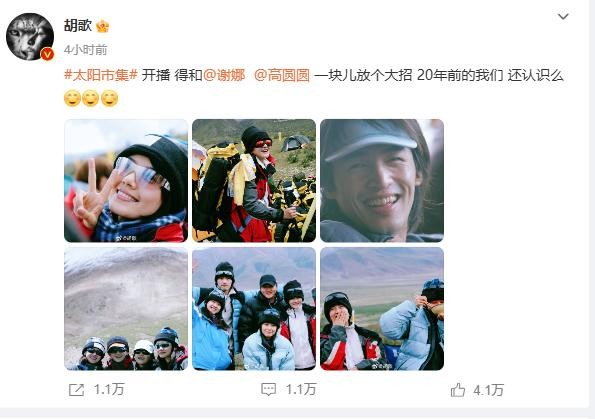Open photo of four people below mountain
The height and width of the screenshot is (419, 595).
[126, 309]
